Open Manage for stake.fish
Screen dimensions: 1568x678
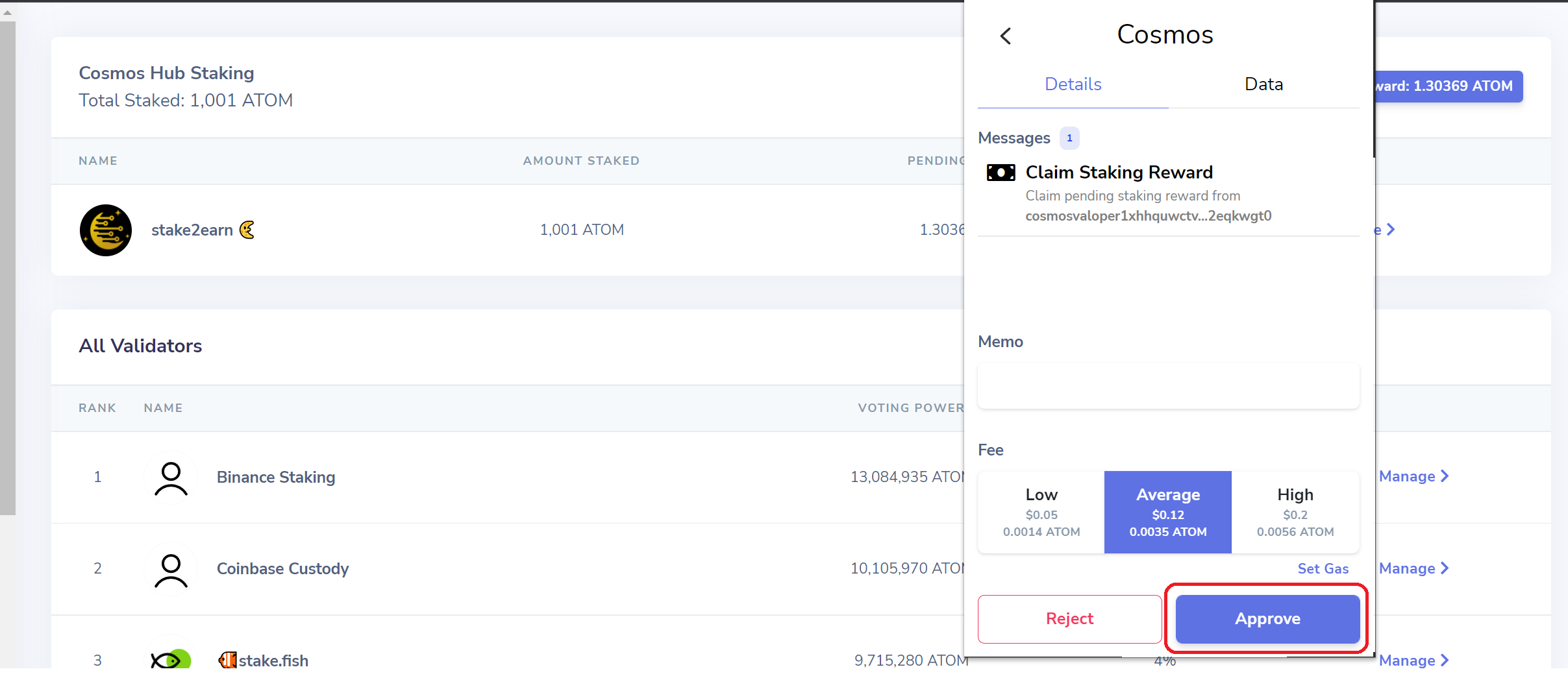click(1413, 660)
